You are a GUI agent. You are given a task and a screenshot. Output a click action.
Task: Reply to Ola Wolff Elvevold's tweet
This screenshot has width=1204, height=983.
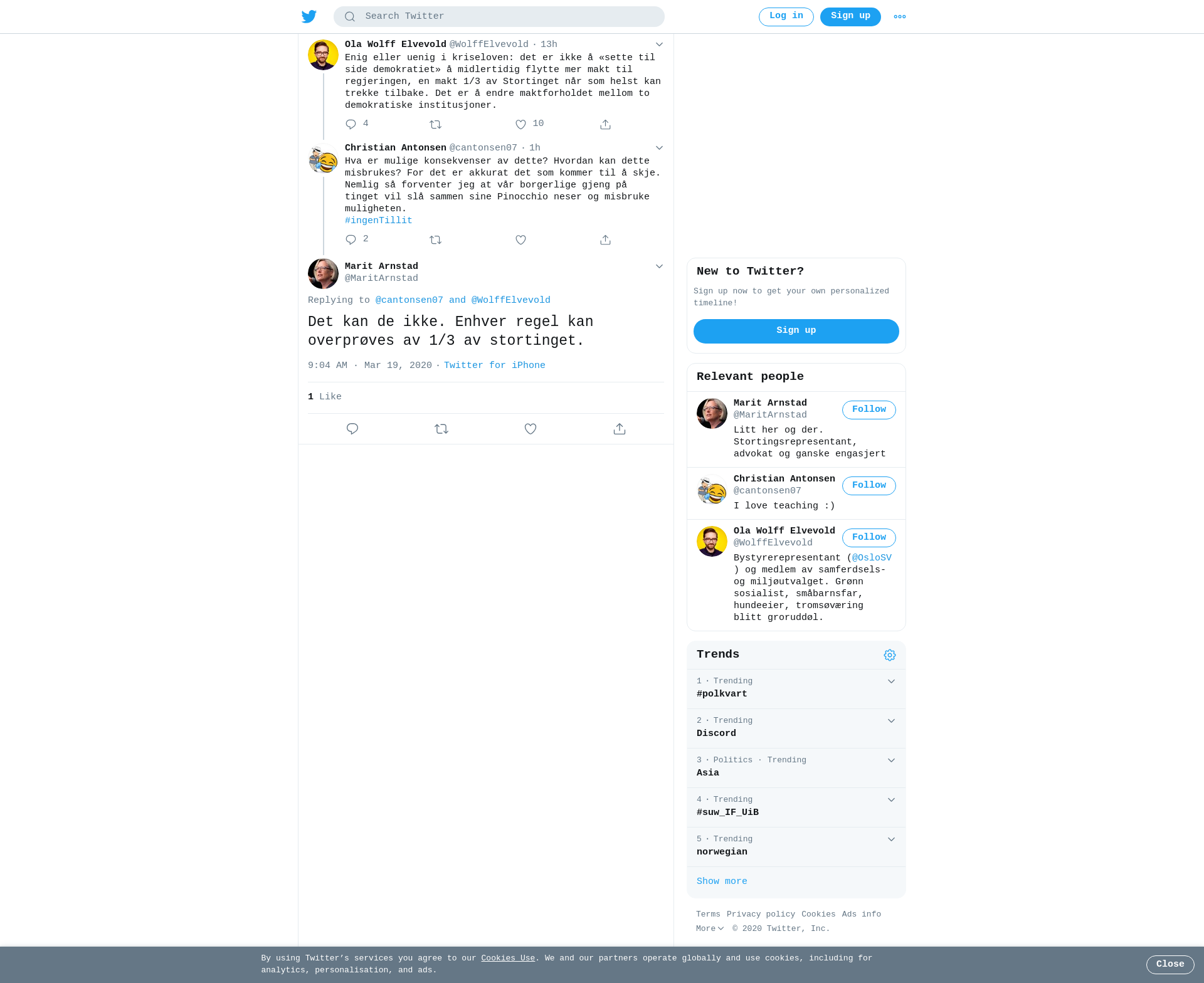(x=351, y=124)
